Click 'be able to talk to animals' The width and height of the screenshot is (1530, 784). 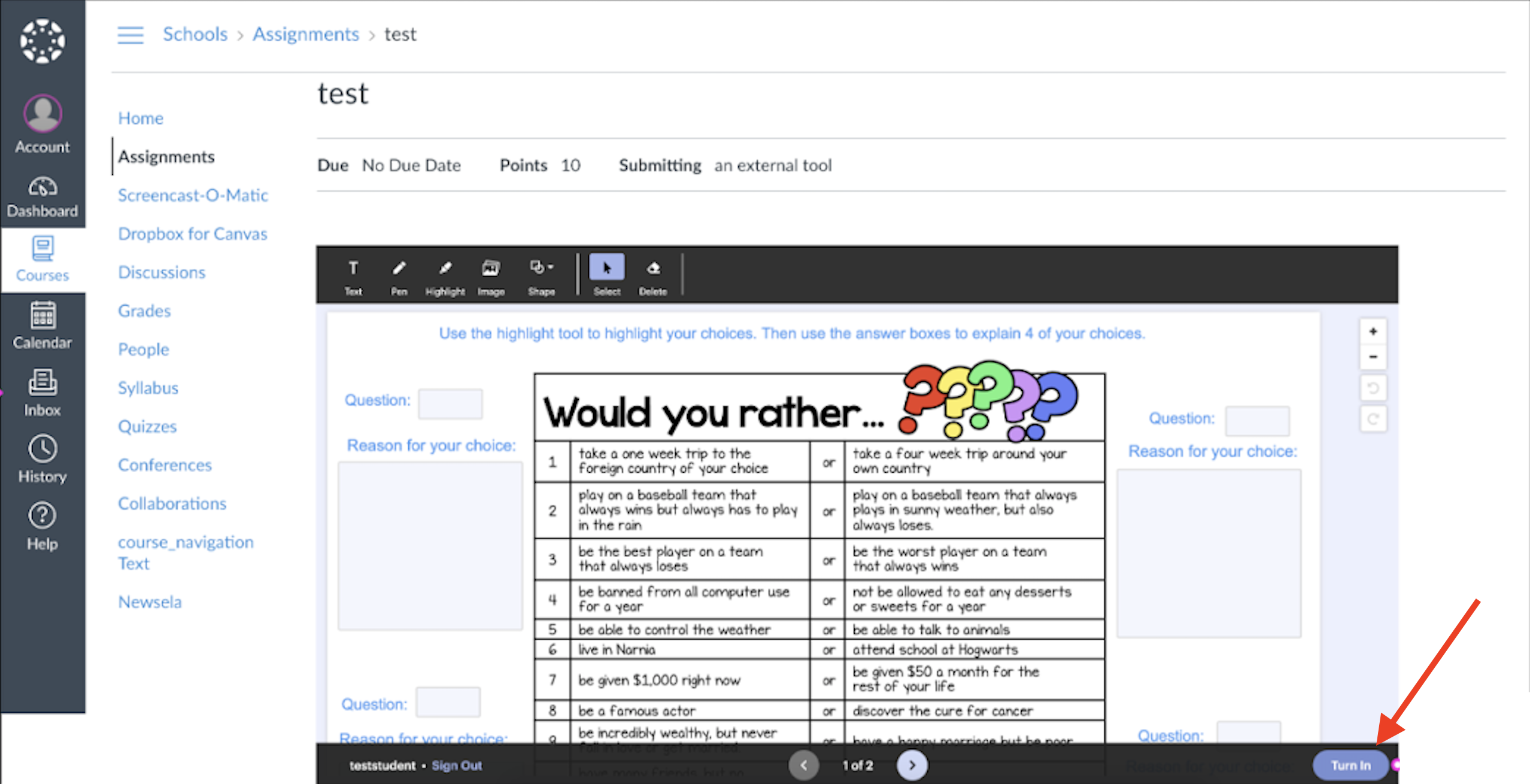(931, 630)
